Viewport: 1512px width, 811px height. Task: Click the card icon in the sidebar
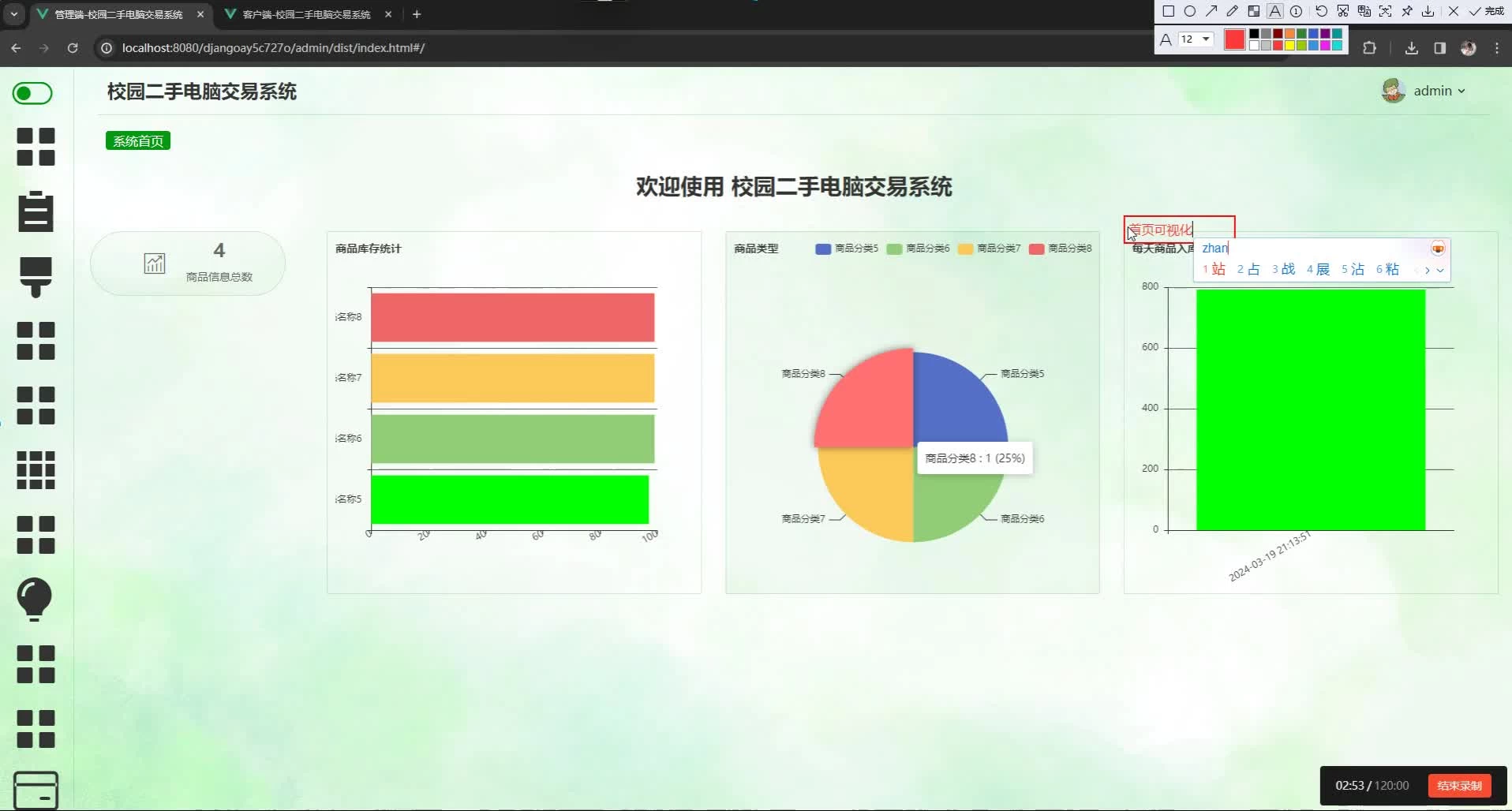click(36, 790)
